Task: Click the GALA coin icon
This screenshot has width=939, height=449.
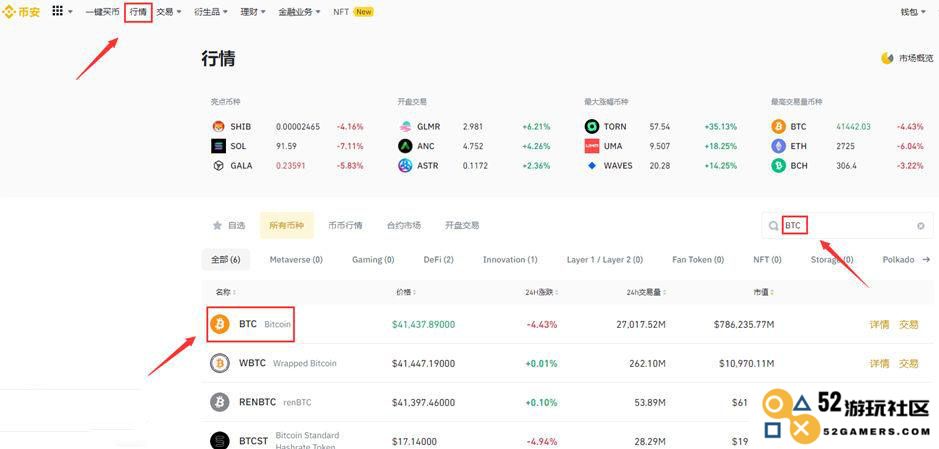Action: [219, 166]
